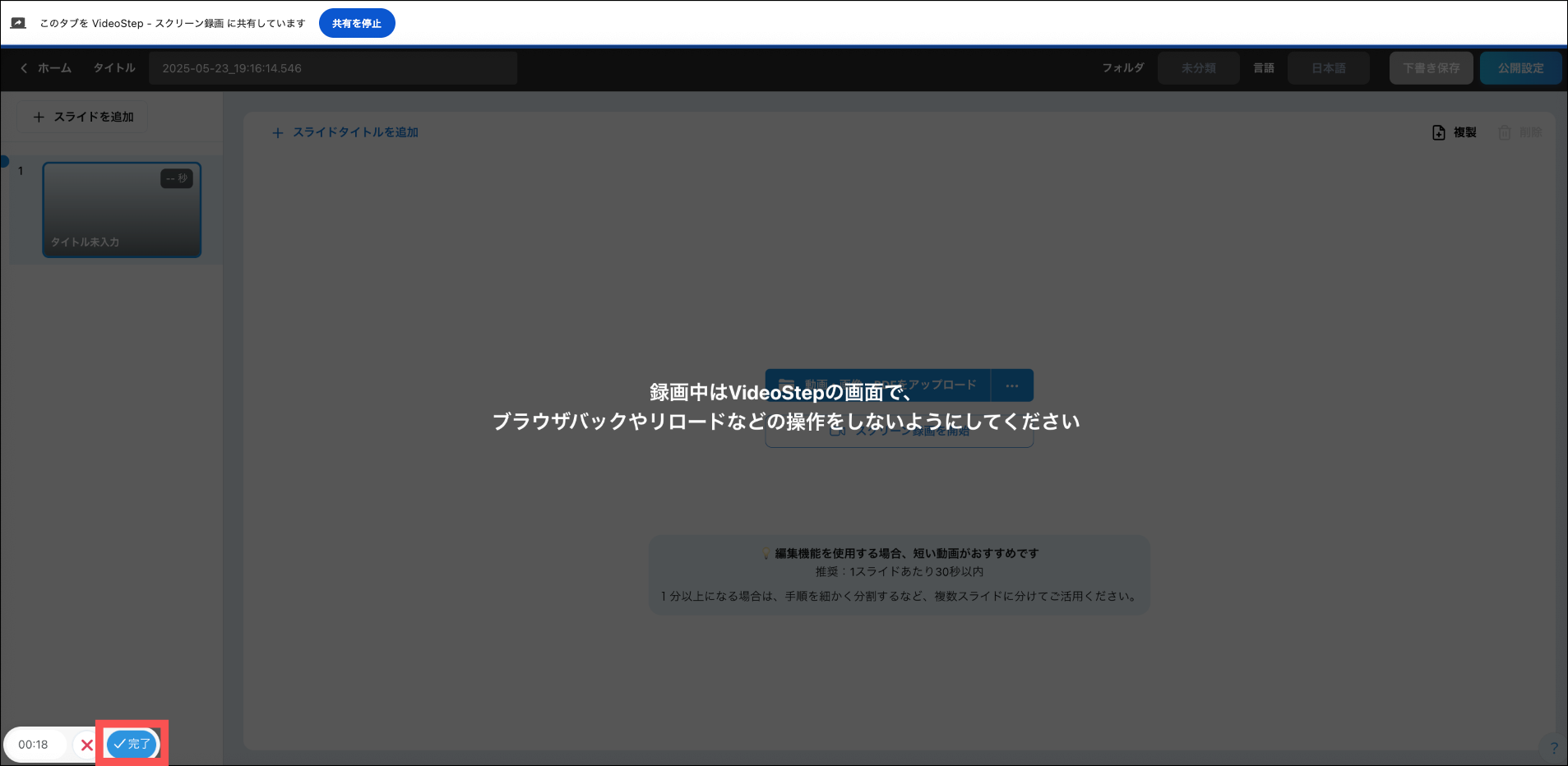Duplicate the slide with 複製
1568x766 pixels.
[x=1454, y=132]
